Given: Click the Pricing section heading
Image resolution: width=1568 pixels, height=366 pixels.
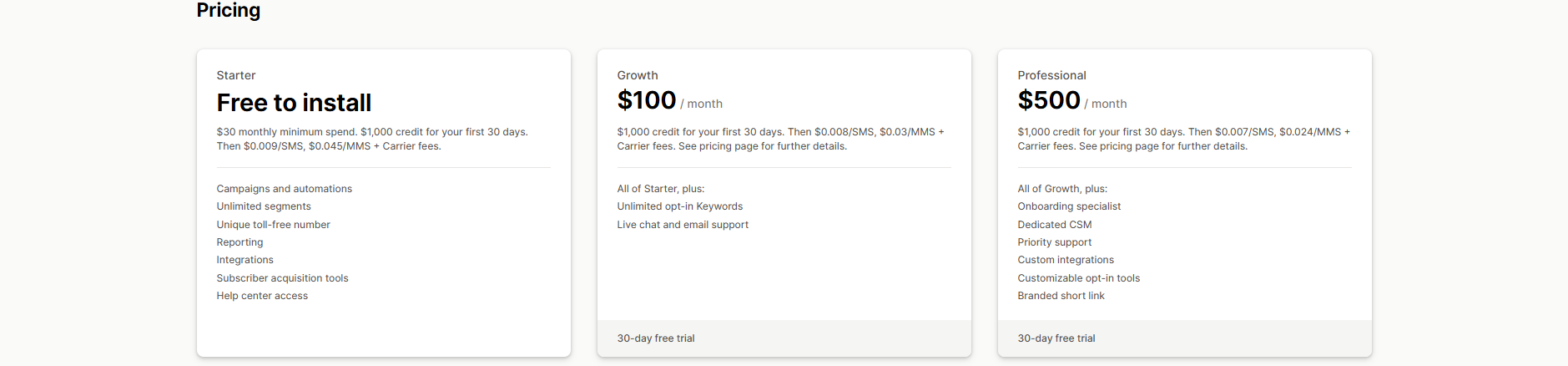Looking at the screenshot, I should [x=228, y=10].
